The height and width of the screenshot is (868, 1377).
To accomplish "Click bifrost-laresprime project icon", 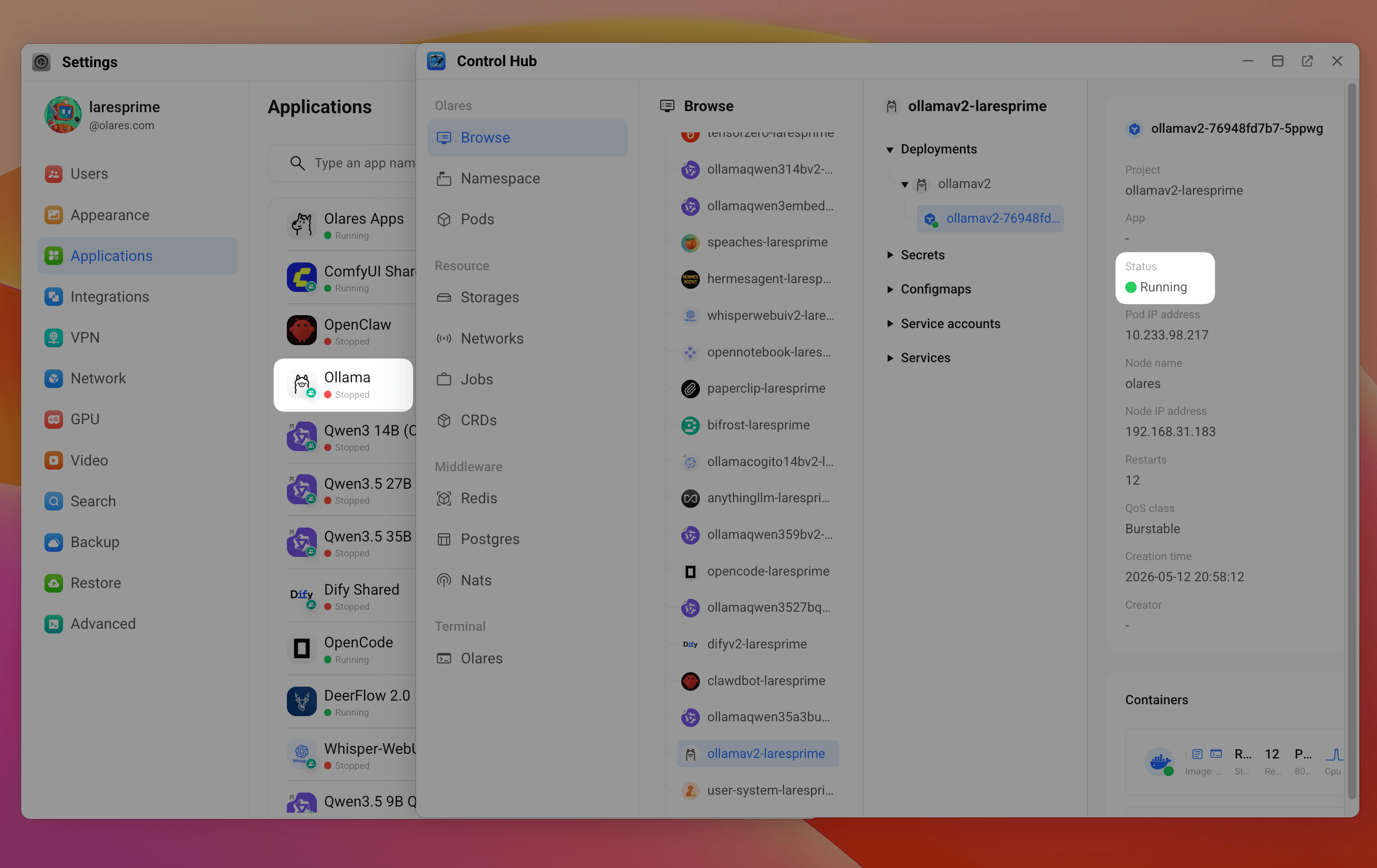I will (x=690, y=426).
